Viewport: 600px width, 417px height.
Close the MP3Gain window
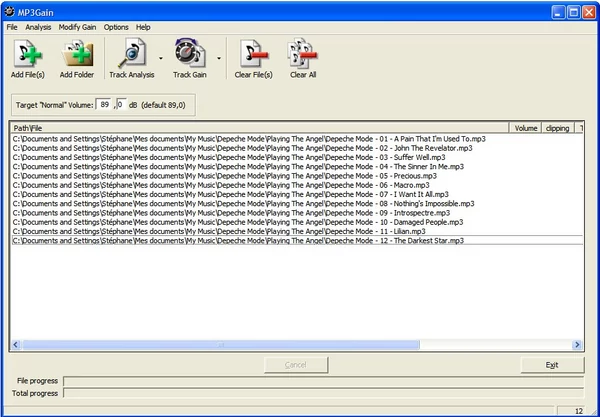589,13
